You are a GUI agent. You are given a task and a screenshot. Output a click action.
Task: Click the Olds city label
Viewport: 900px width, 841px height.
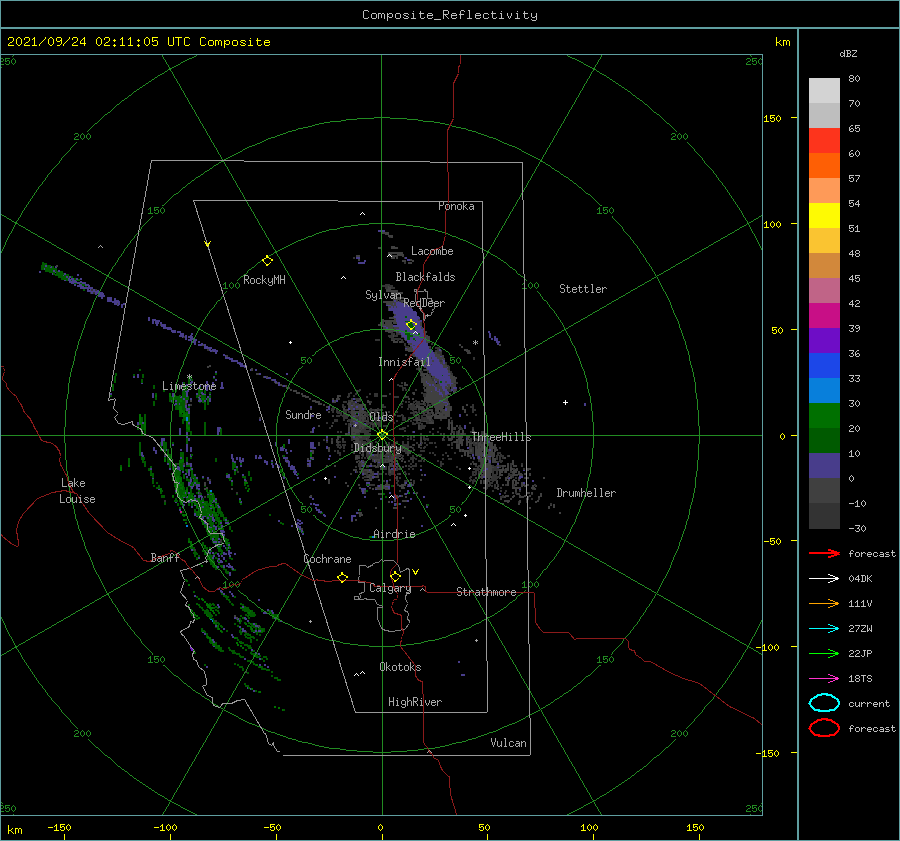(381, 417)
